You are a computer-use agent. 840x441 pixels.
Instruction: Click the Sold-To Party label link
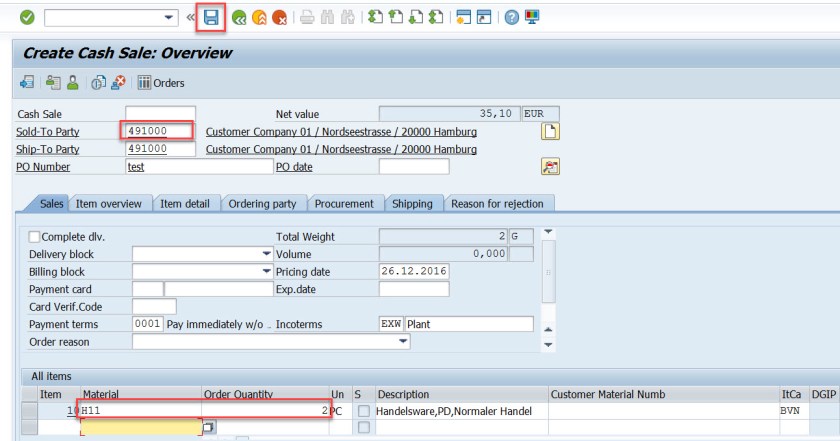pos(47,132)
